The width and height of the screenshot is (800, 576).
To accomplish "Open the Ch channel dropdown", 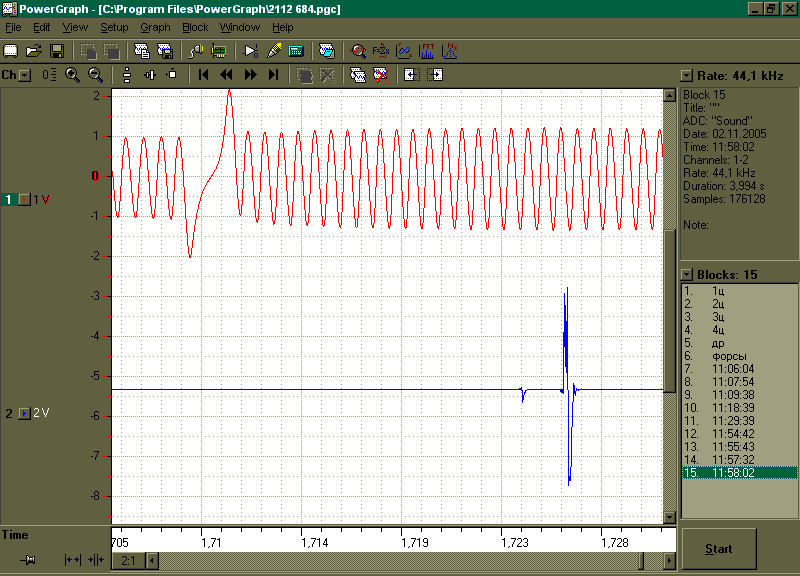I will pyautogui.click(x=25, y=76).
